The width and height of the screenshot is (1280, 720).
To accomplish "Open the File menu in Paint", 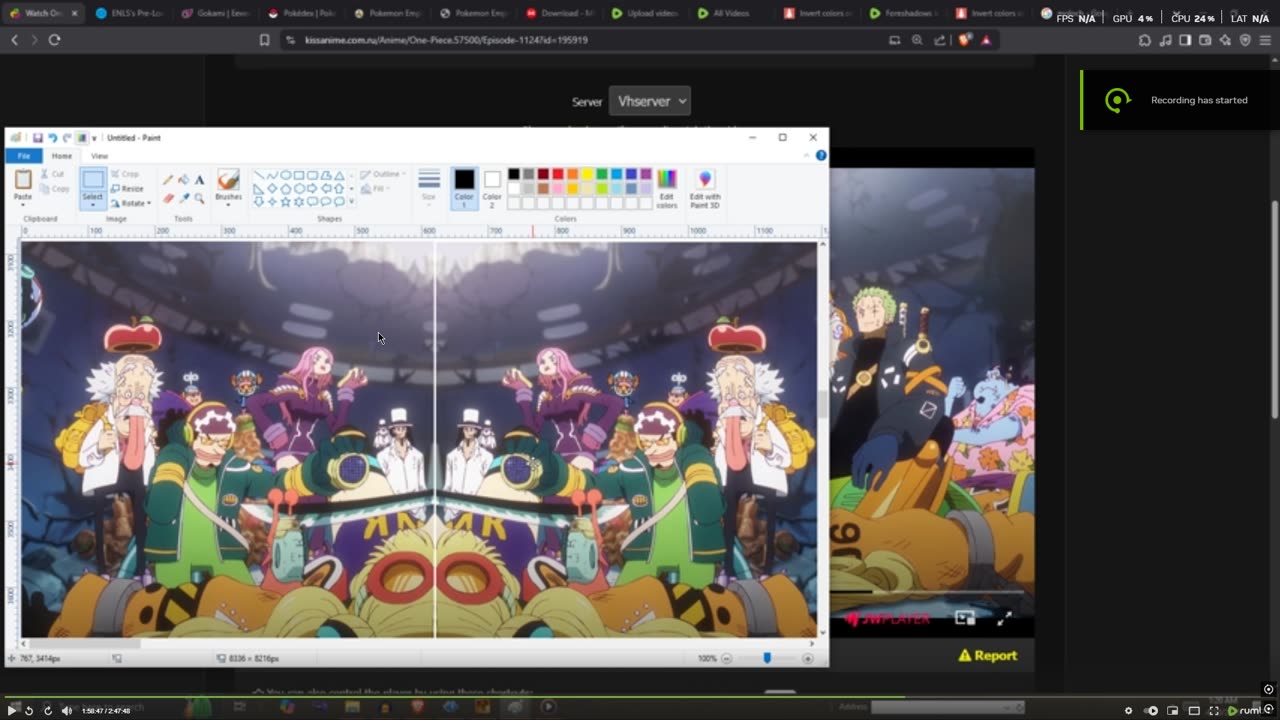I will tap(23, 156).
